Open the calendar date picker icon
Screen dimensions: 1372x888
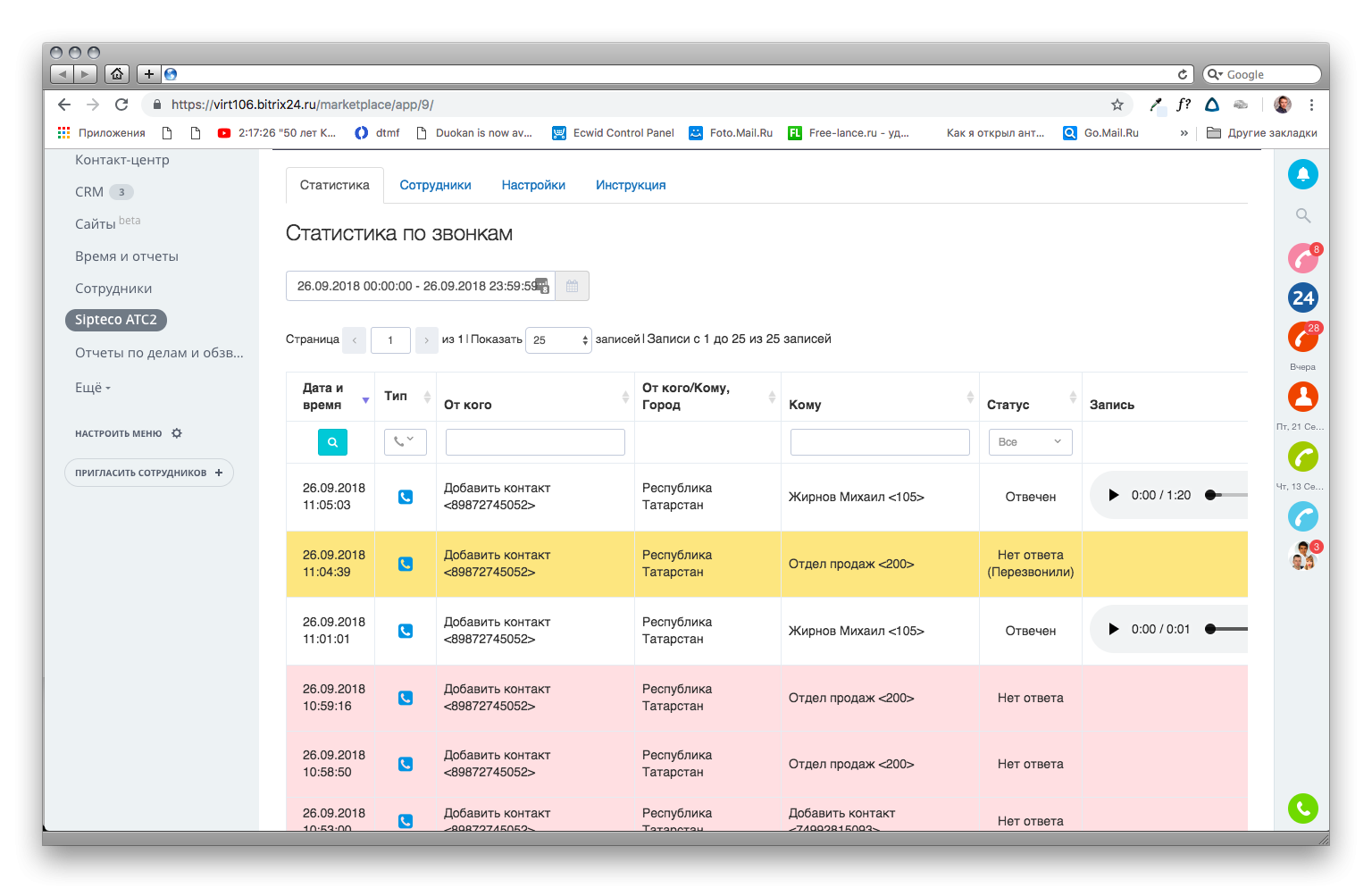[x=572, y=286]
